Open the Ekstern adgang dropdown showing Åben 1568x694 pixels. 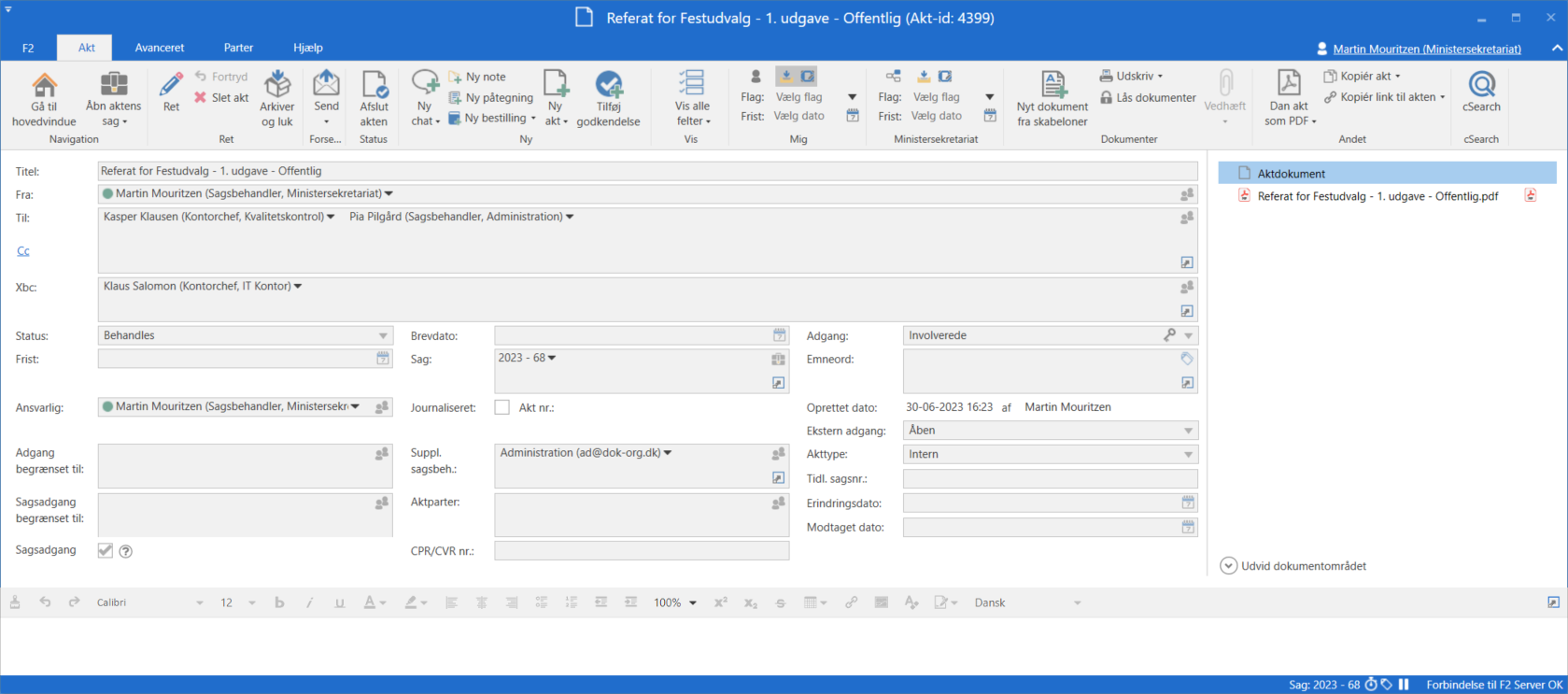tap(1050, 431)
